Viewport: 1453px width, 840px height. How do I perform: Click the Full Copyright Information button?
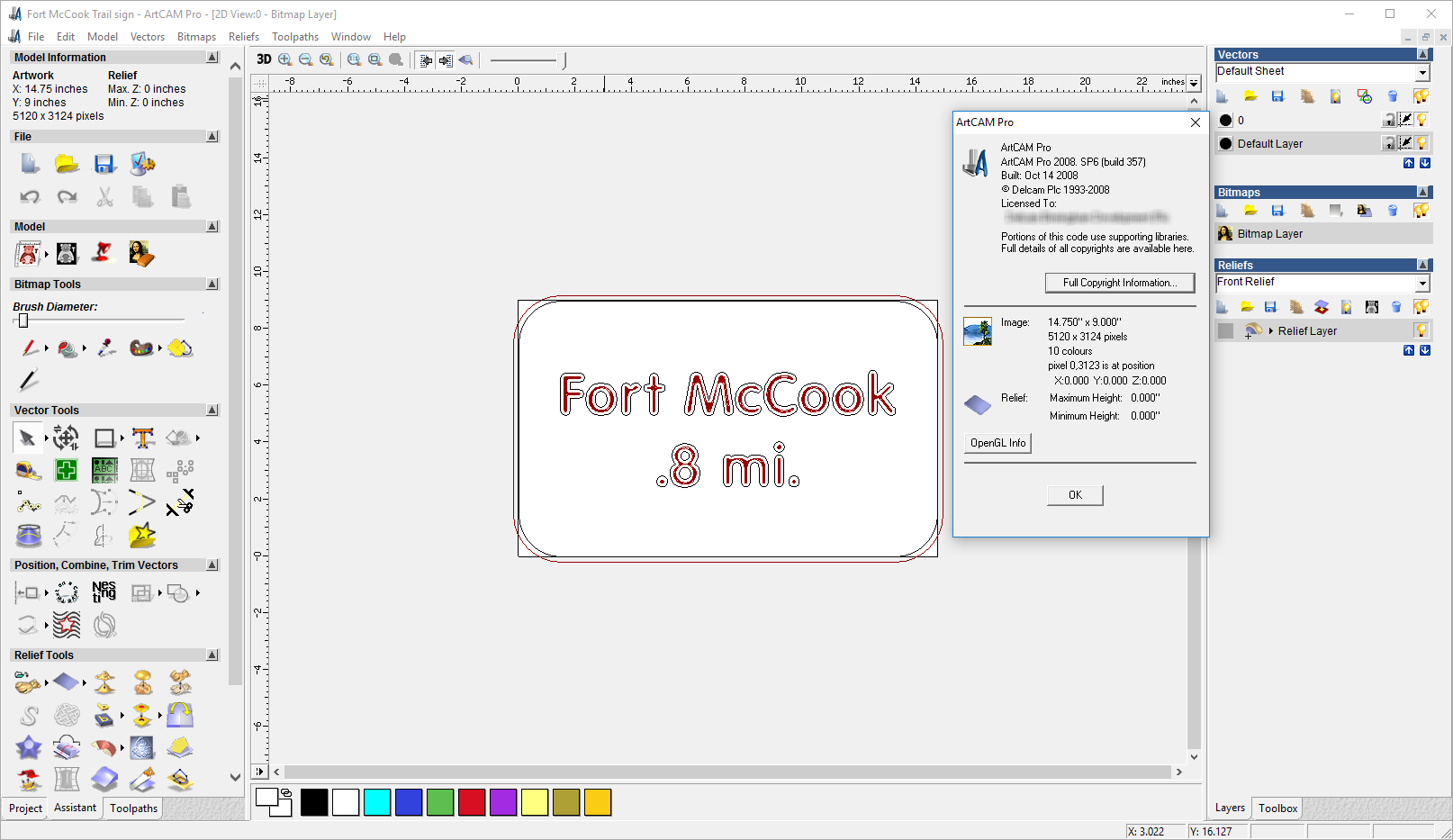click(1120, 283)
